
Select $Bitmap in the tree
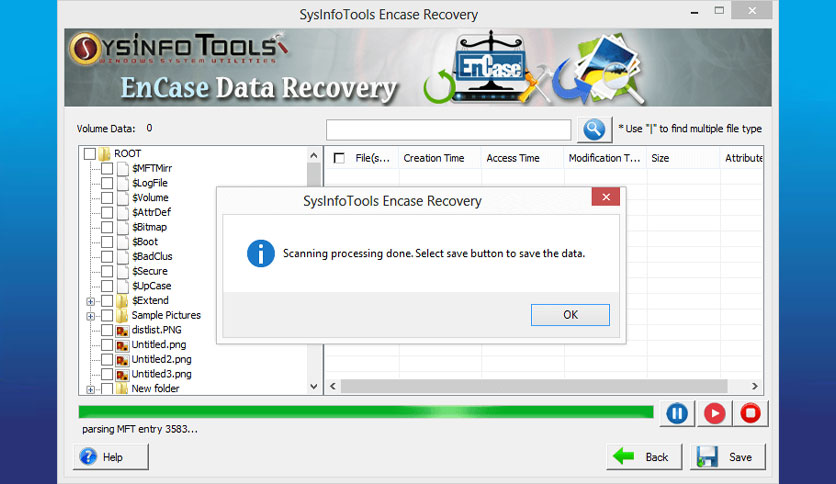pos(149,227)
